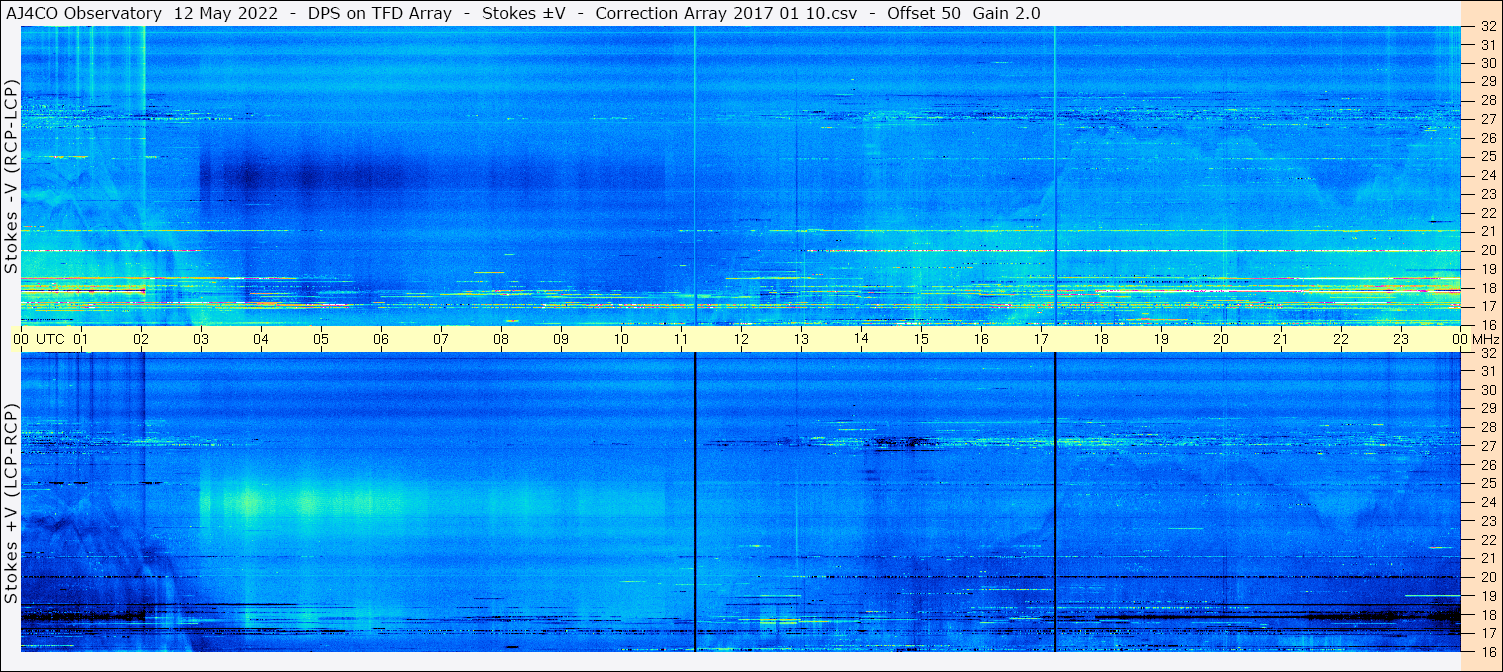This screenshot has height=672, width=1503.
Task: Click the "Gain 2.0" value in header
Action: click(x=1007, y=14)
